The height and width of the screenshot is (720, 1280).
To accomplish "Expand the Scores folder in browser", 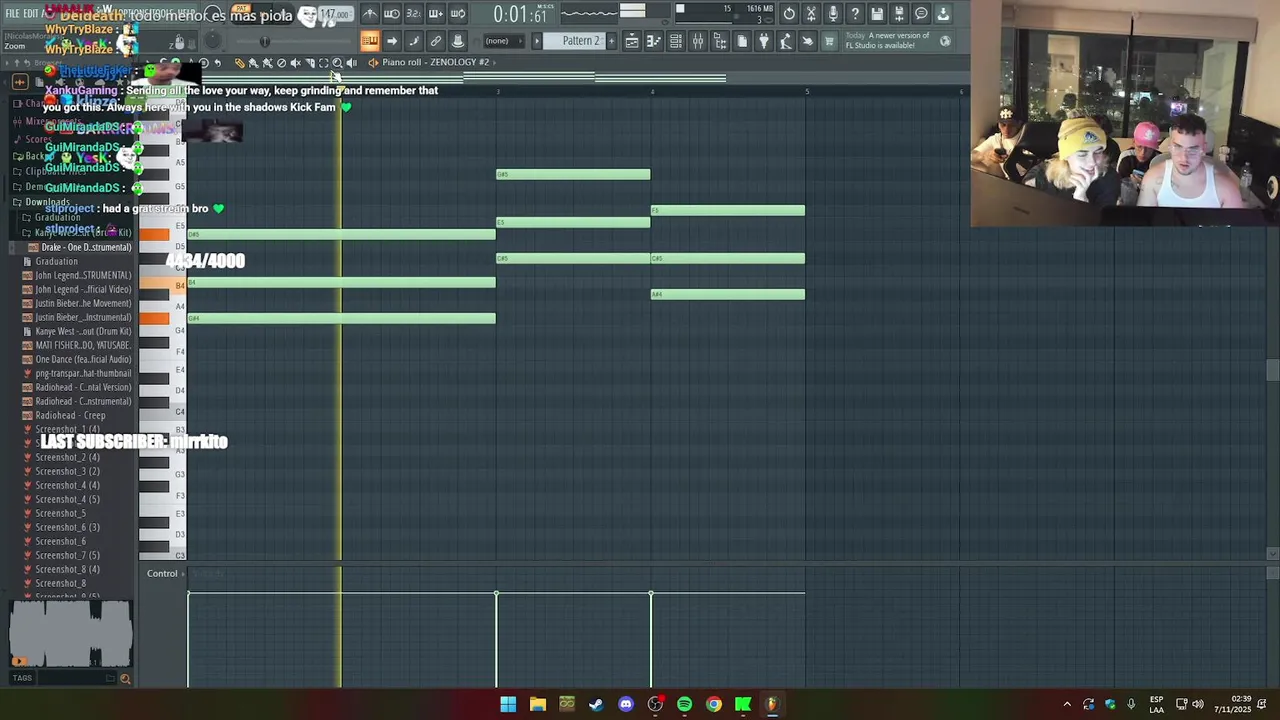I will [x=39, y=139].
